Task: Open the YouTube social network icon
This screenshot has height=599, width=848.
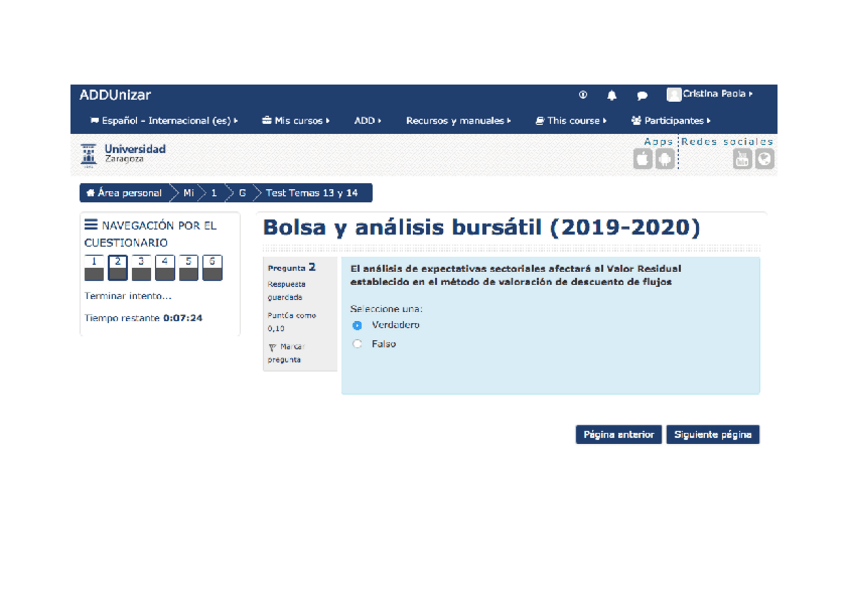Action: pos(742,159)
